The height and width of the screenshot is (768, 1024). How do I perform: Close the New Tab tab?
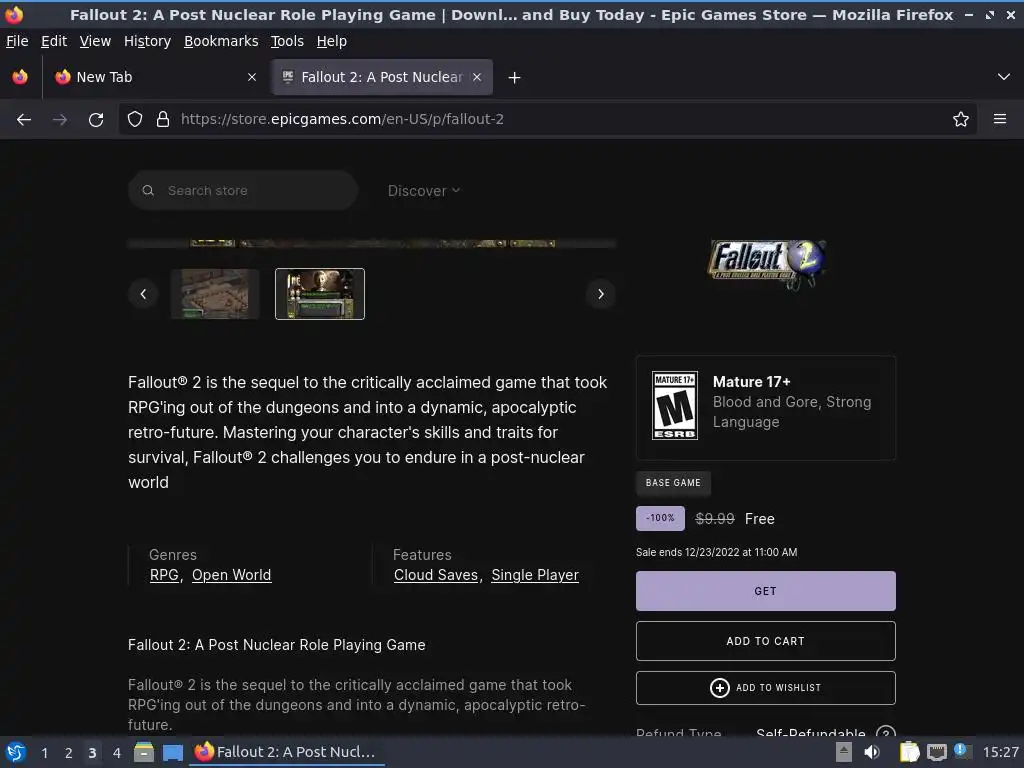click(251, 77)
